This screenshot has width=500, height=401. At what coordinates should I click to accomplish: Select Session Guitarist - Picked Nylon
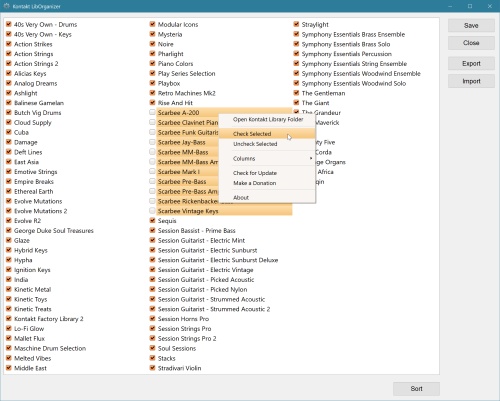click(x=203, y=290)
